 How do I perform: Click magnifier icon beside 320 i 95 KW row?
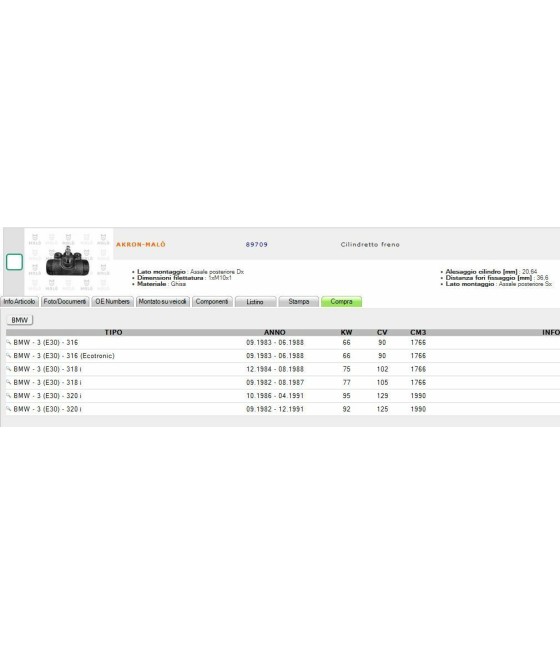[x=8, y=396]
